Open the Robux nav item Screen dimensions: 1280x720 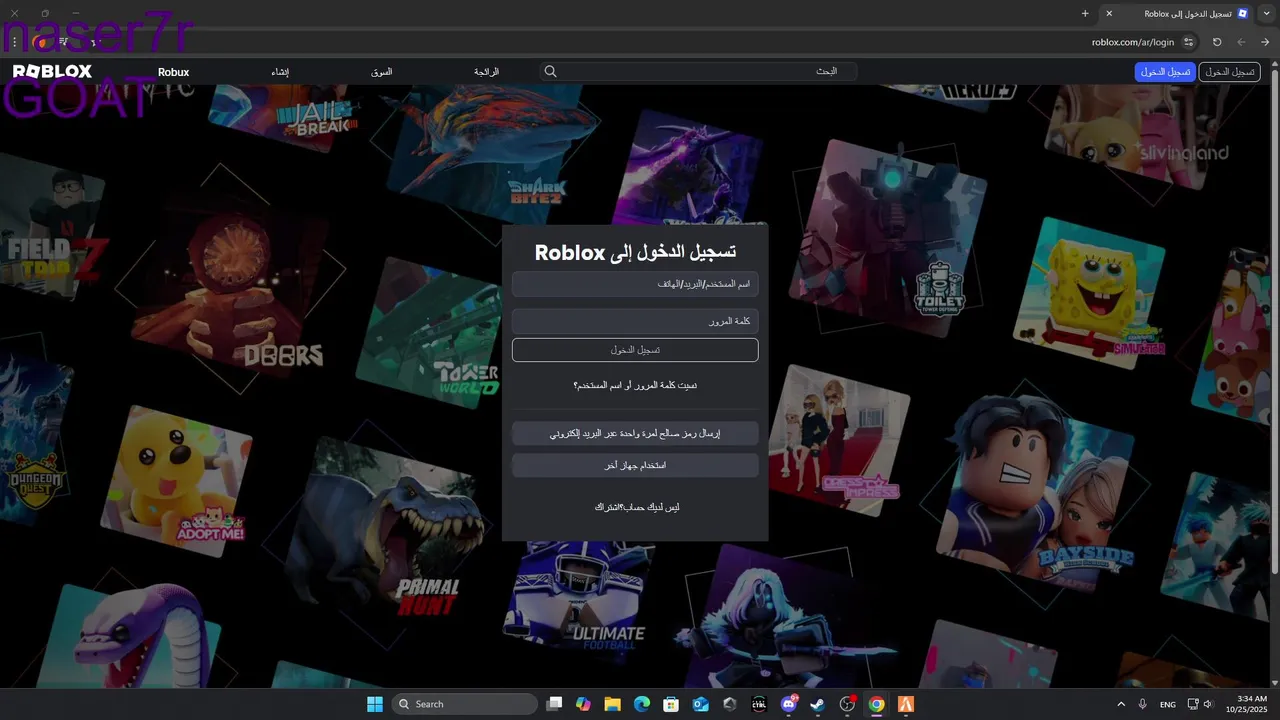point(173,72)
